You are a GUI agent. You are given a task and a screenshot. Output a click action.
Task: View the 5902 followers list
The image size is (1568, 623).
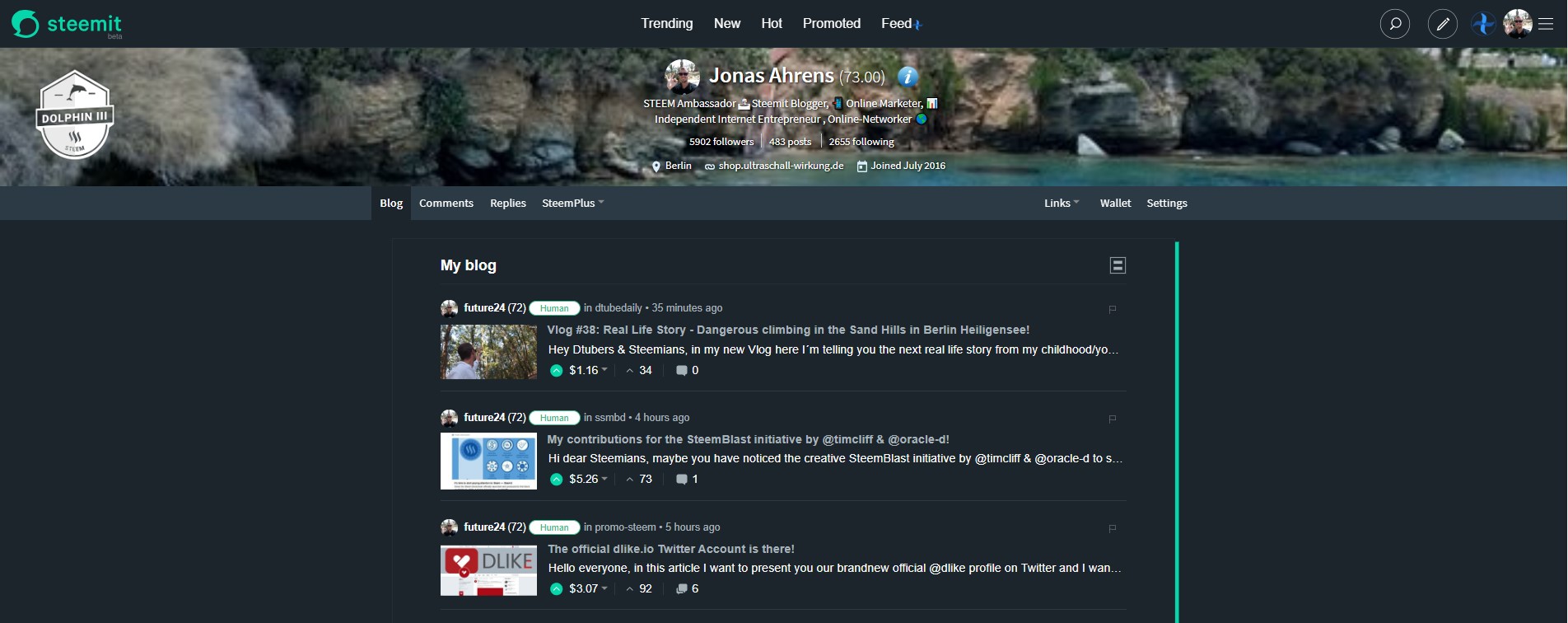(721, 142)
